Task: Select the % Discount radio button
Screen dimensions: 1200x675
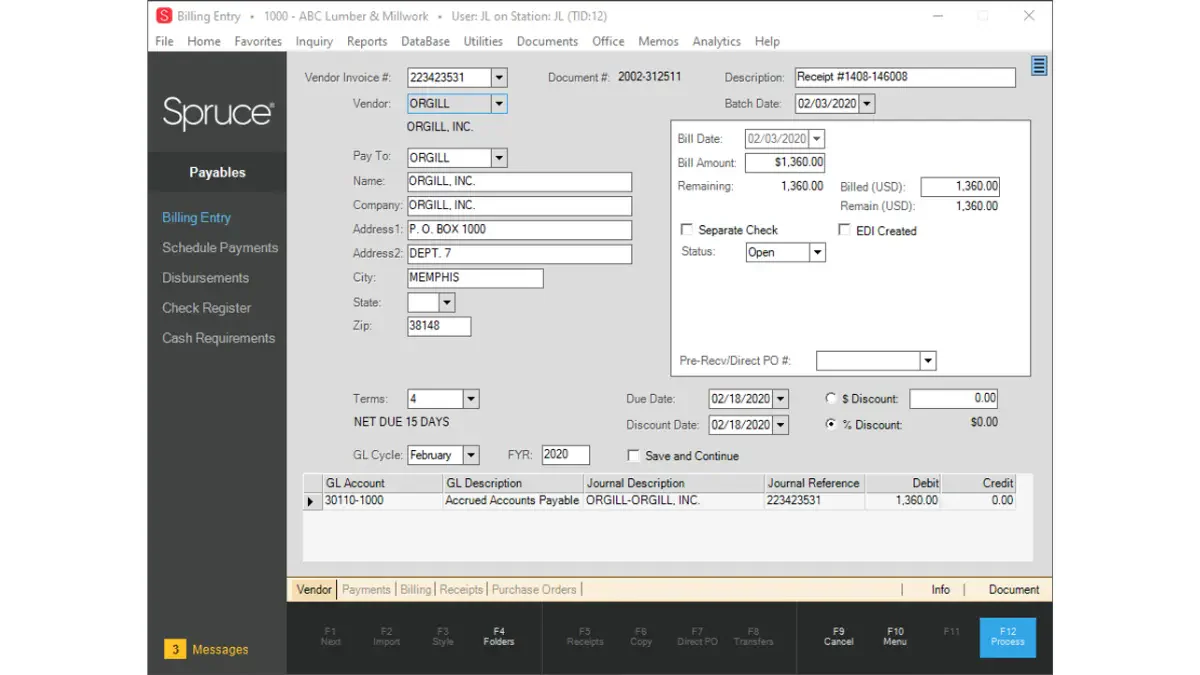Action: coord(831,424)
